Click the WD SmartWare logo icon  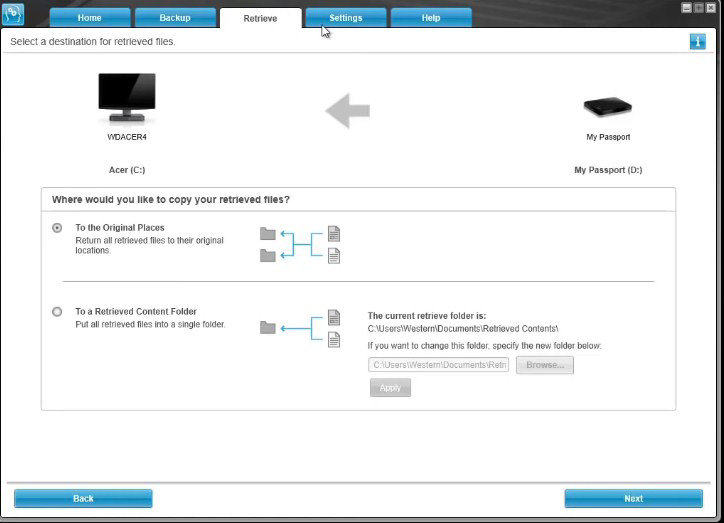[13, 14]
